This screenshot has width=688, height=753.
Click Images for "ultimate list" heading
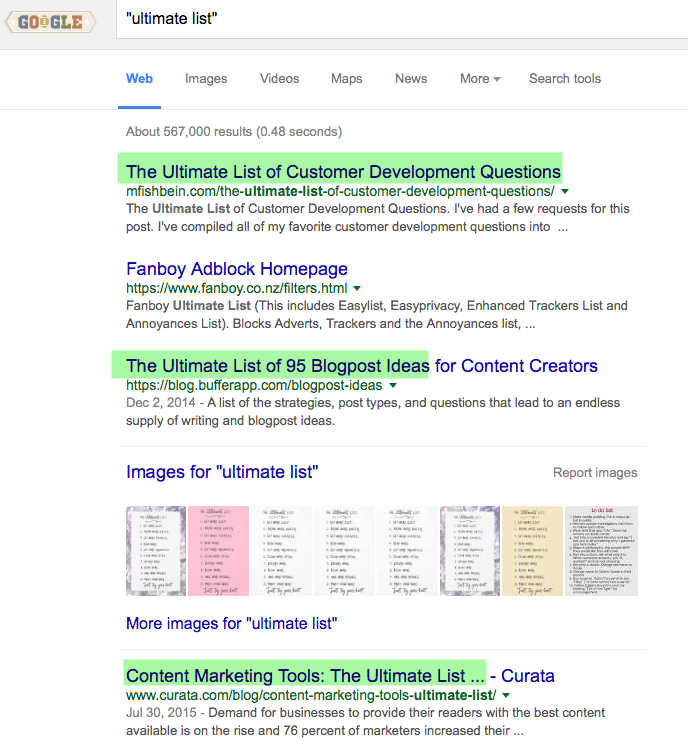(x=222, y=472)
